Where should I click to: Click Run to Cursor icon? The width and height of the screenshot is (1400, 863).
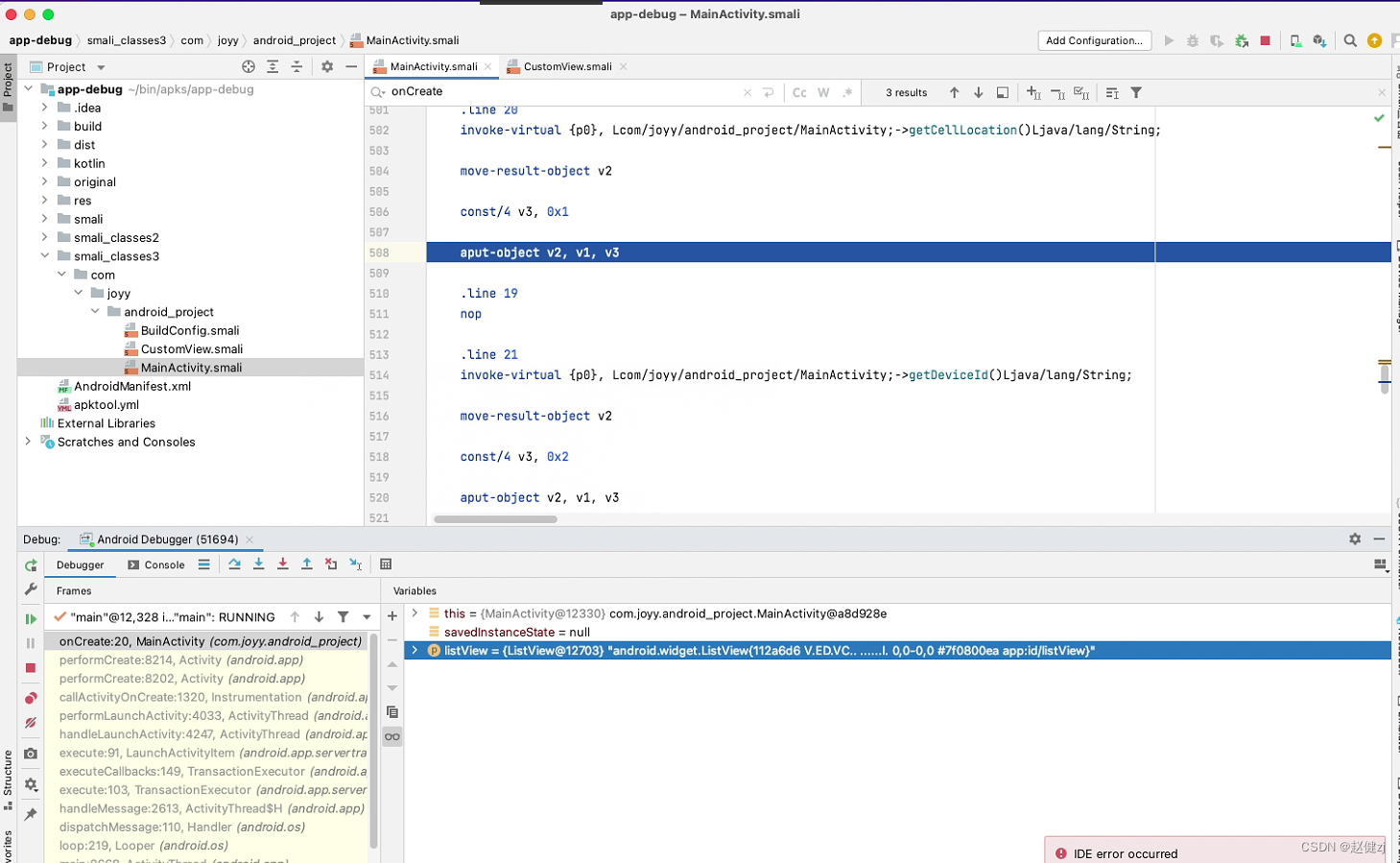[355, 564]
